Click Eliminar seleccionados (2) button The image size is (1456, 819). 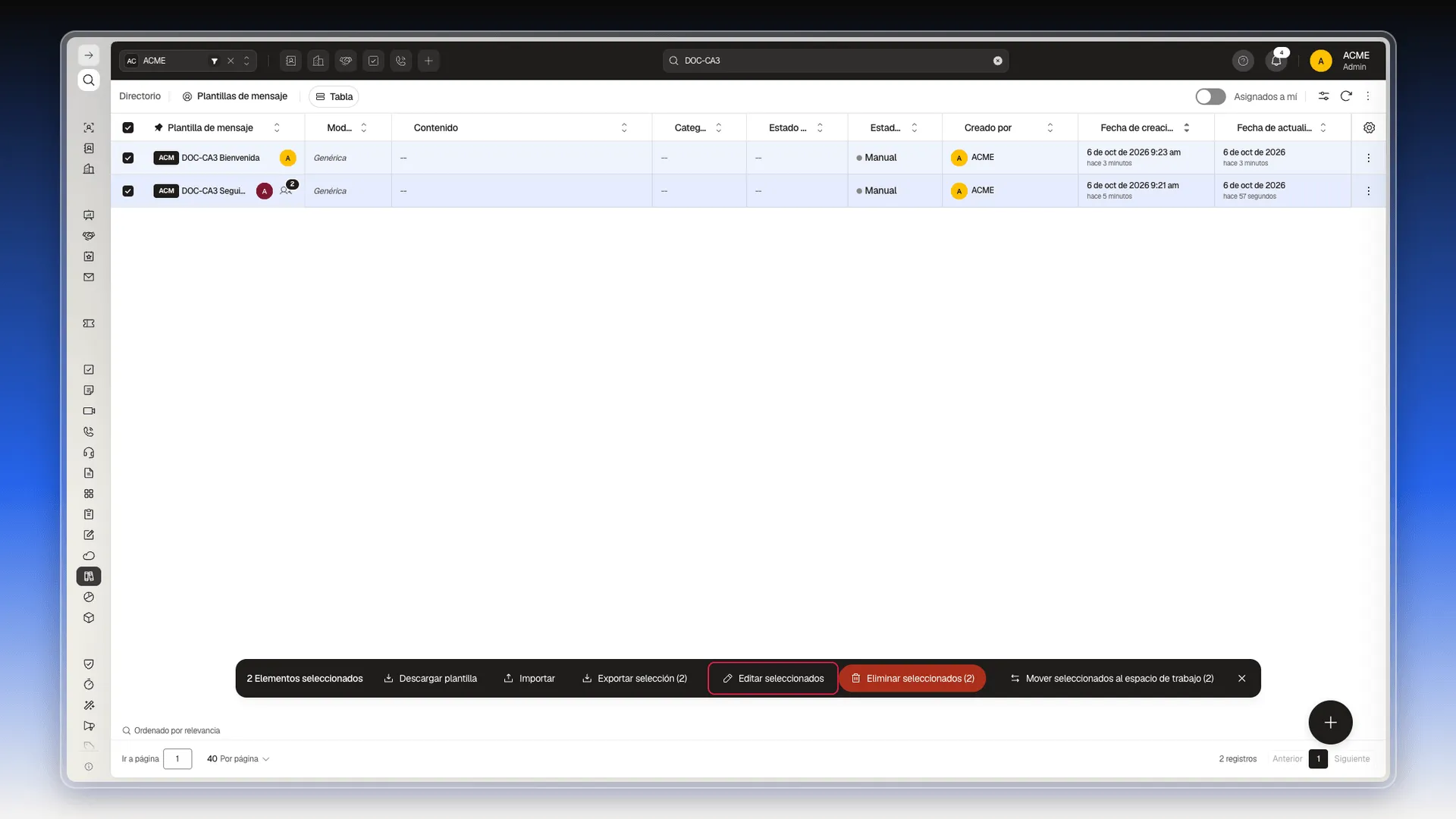[x=912, y=679]
